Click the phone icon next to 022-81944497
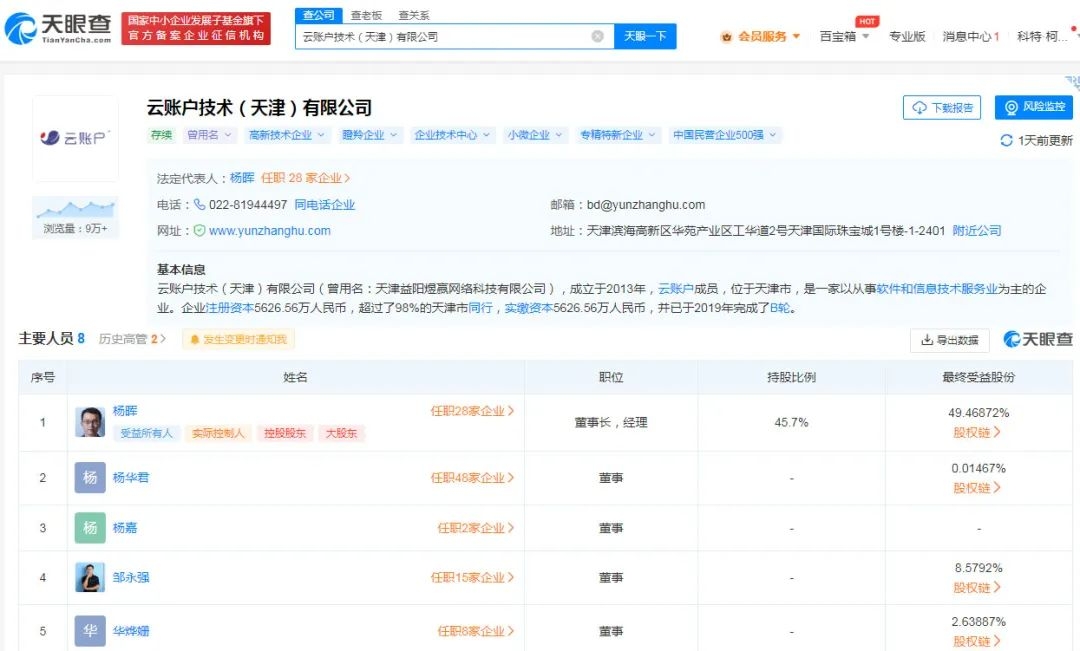The height and width of the screenshot is (651, 1080). (199, 205)
